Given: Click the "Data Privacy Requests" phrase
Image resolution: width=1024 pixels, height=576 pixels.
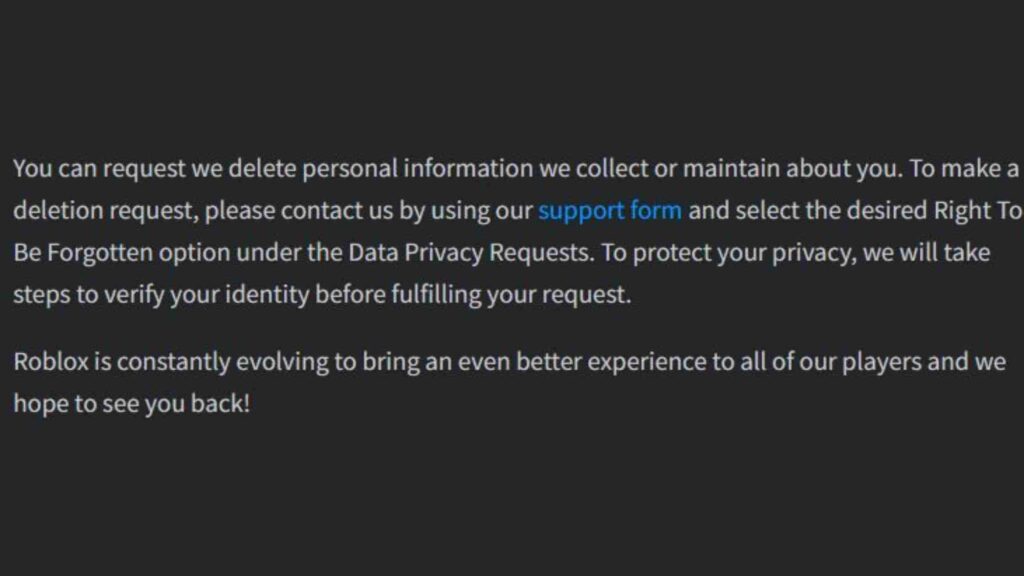Looking at the screenshot, I should pos(469,253).
